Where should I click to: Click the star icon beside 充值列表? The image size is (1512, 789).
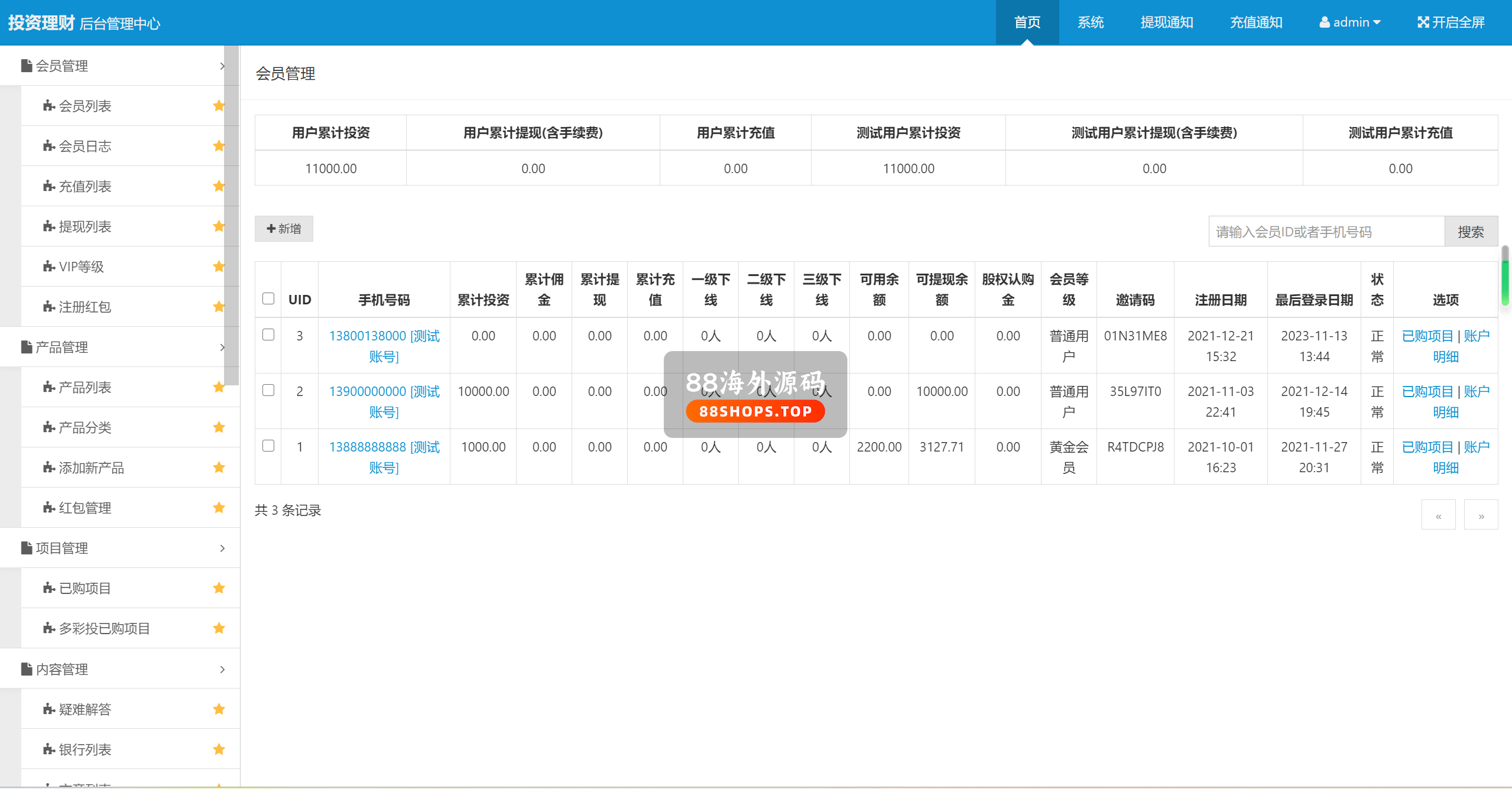[219, 186]
